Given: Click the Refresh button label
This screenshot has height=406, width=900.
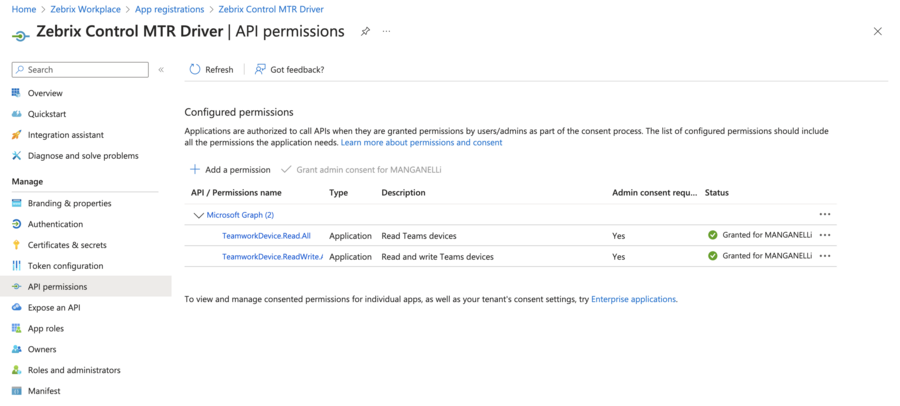Looking at the screenshot, I should point(219,69).
